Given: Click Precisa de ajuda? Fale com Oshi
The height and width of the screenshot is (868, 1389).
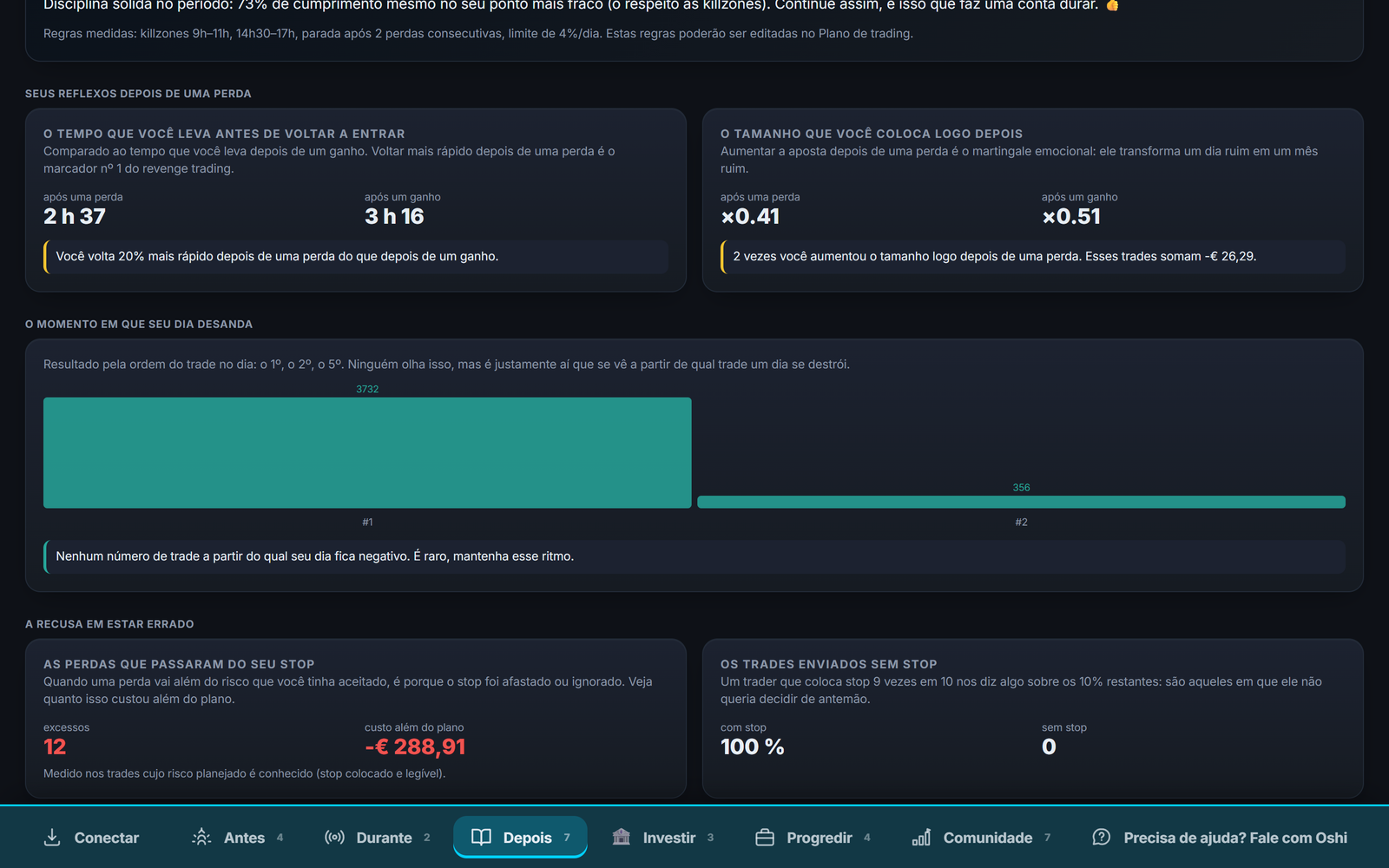Looking at the screenshot, I should click(x=1235, y=838).
